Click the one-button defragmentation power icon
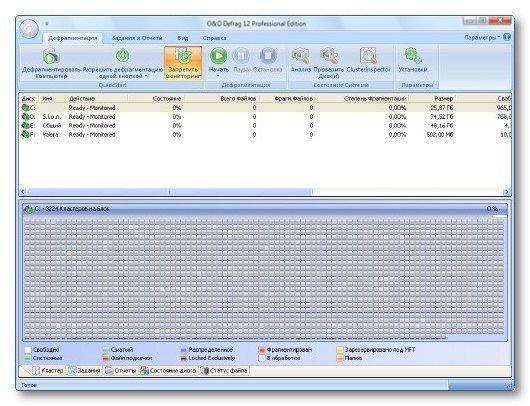This screenshot has width=530, height=406. (x=123, y=56)
